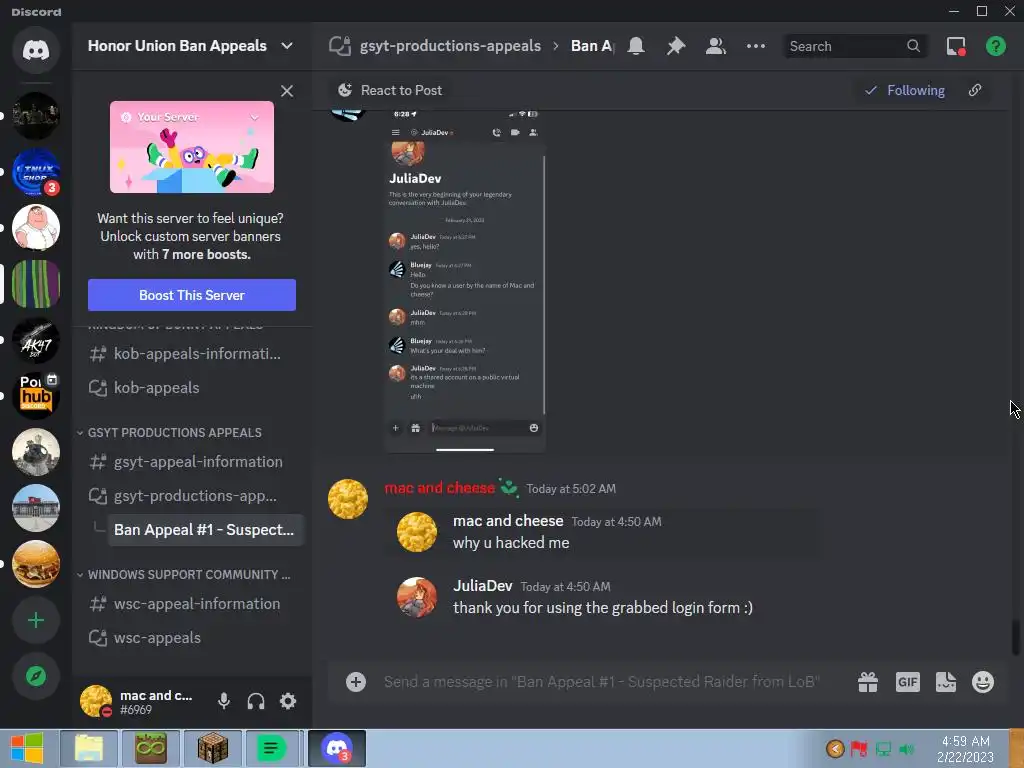Click JuliaDev's avatar in embedded message
The height and width of the screenshot is (768, 1024).
click(417, 597)
